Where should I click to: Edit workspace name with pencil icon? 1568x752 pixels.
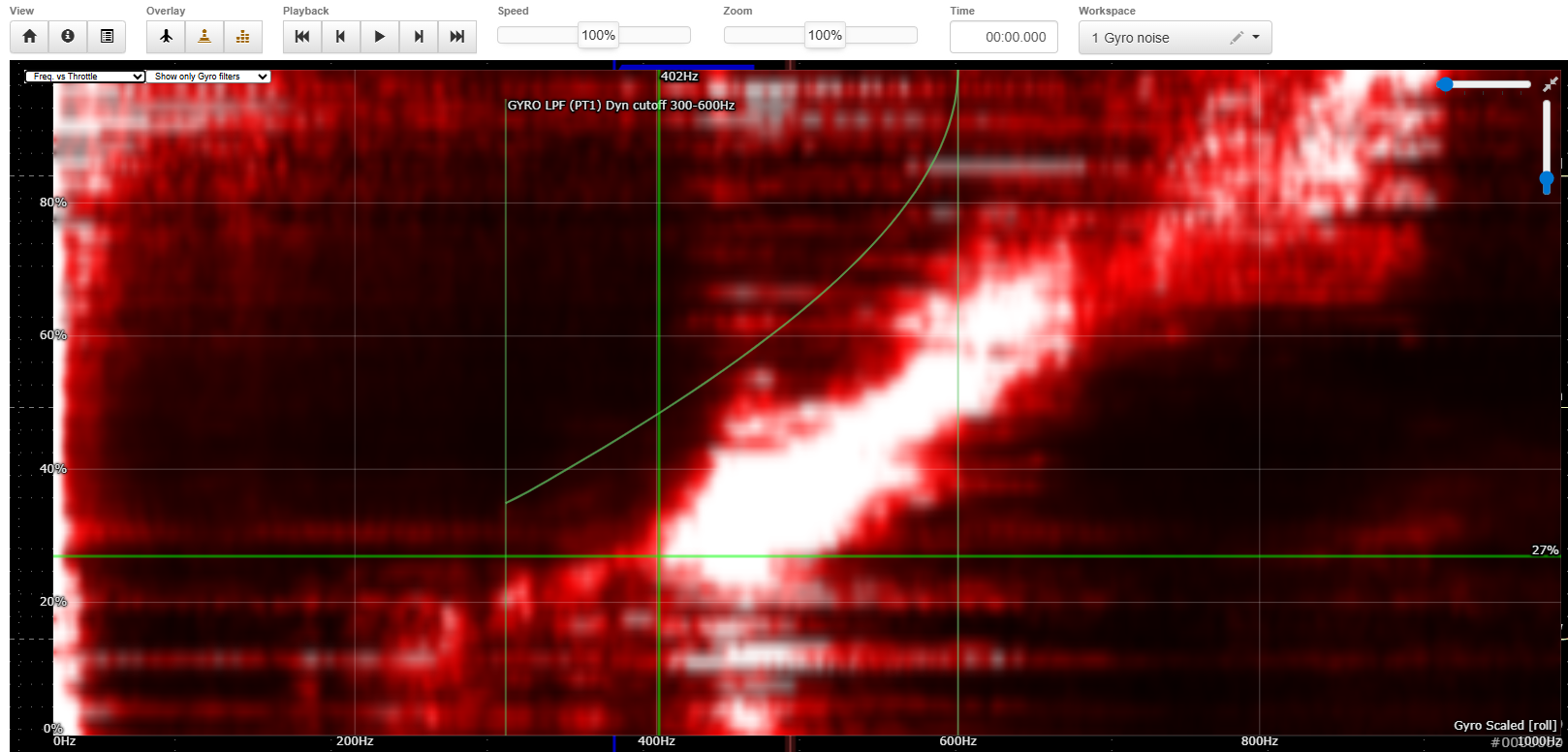coord(1236,38)
